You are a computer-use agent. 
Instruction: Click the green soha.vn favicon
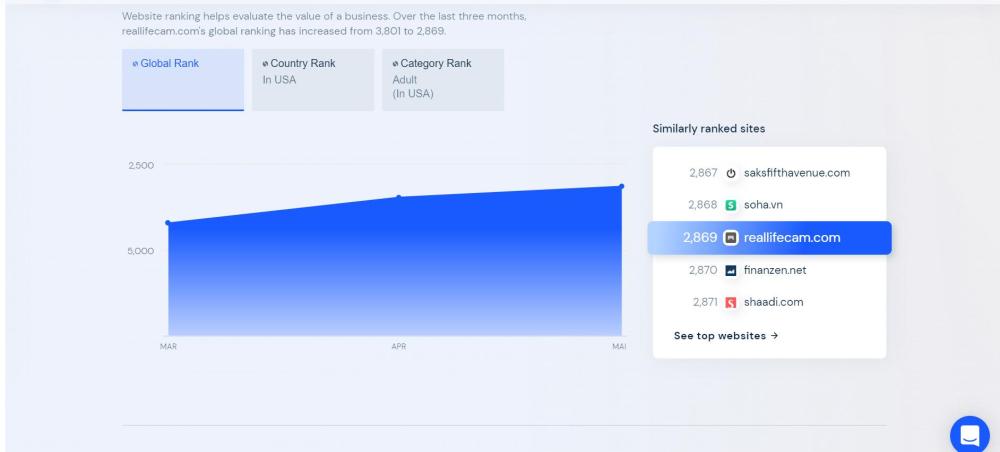click(x=731, y=205)
